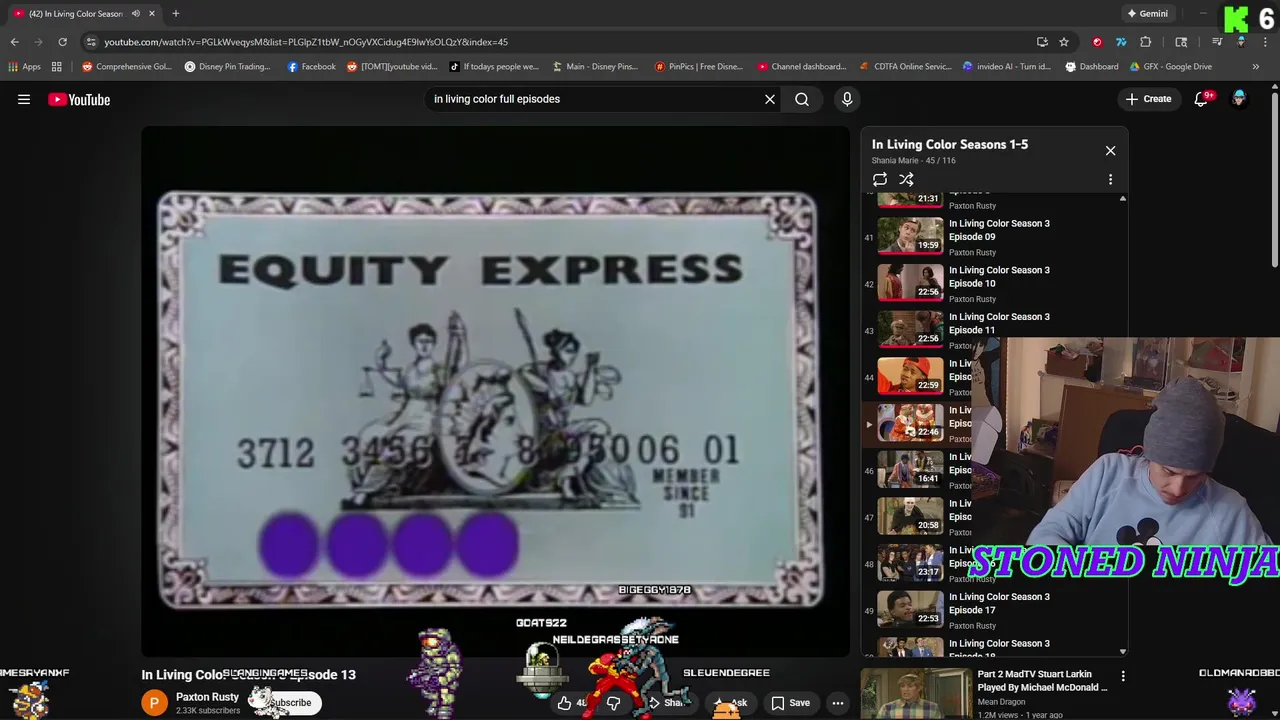Open the Comprehensive Gol... bookmark
Image resolution: width=1280 pixels, height=720 pixels.
click(127, 67)
